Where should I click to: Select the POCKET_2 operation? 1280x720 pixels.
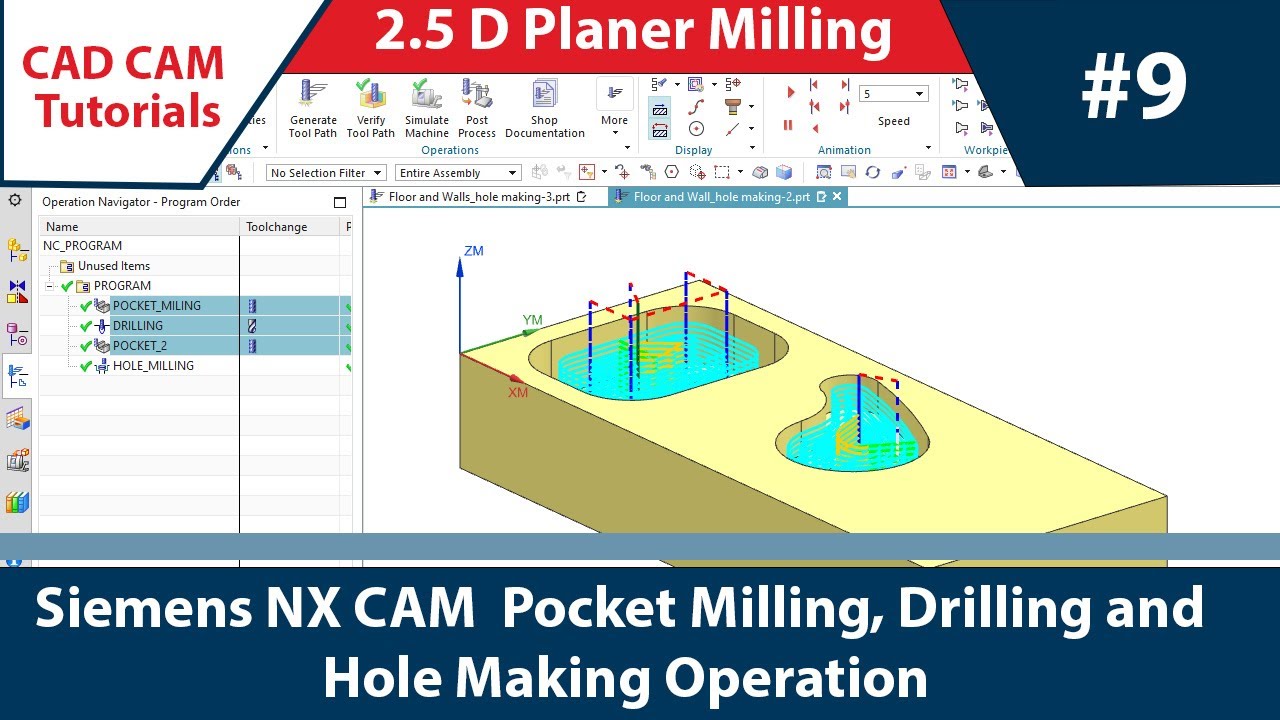(x=140, y=346)
